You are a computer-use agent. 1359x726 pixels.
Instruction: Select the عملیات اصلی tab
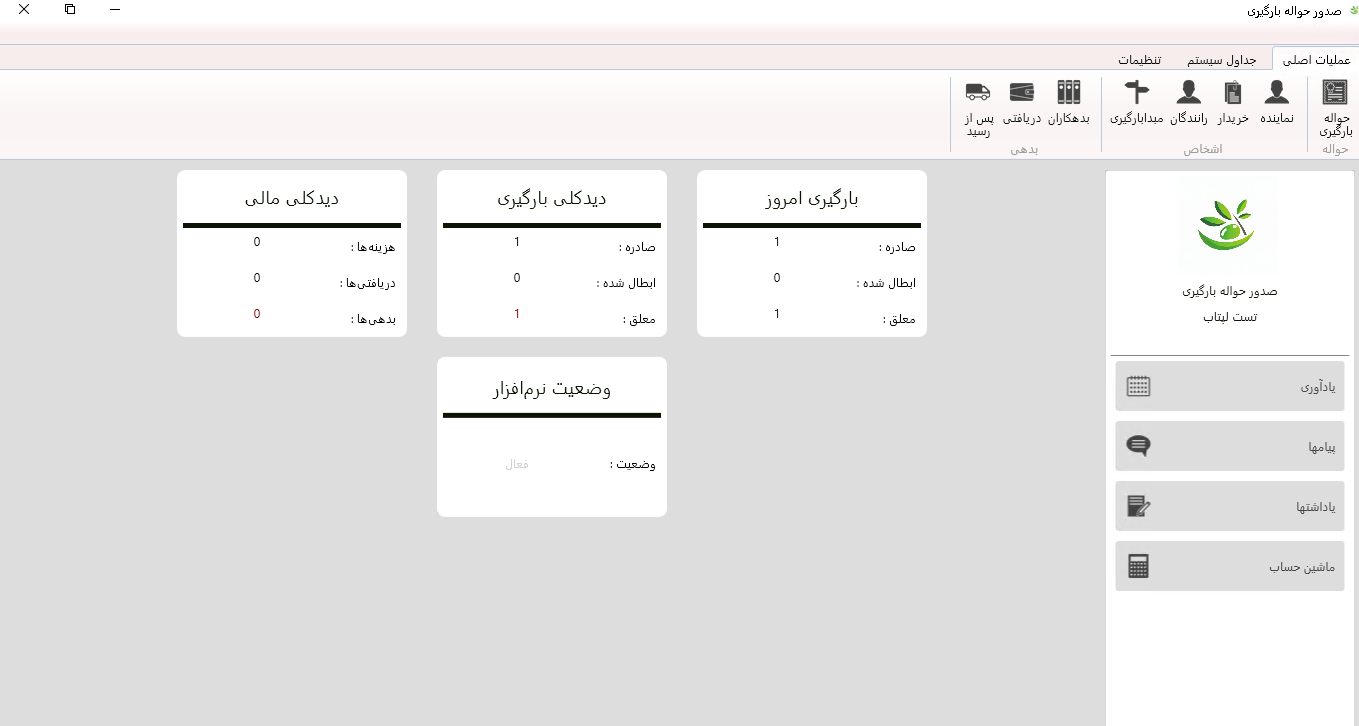click(1316, 59)
